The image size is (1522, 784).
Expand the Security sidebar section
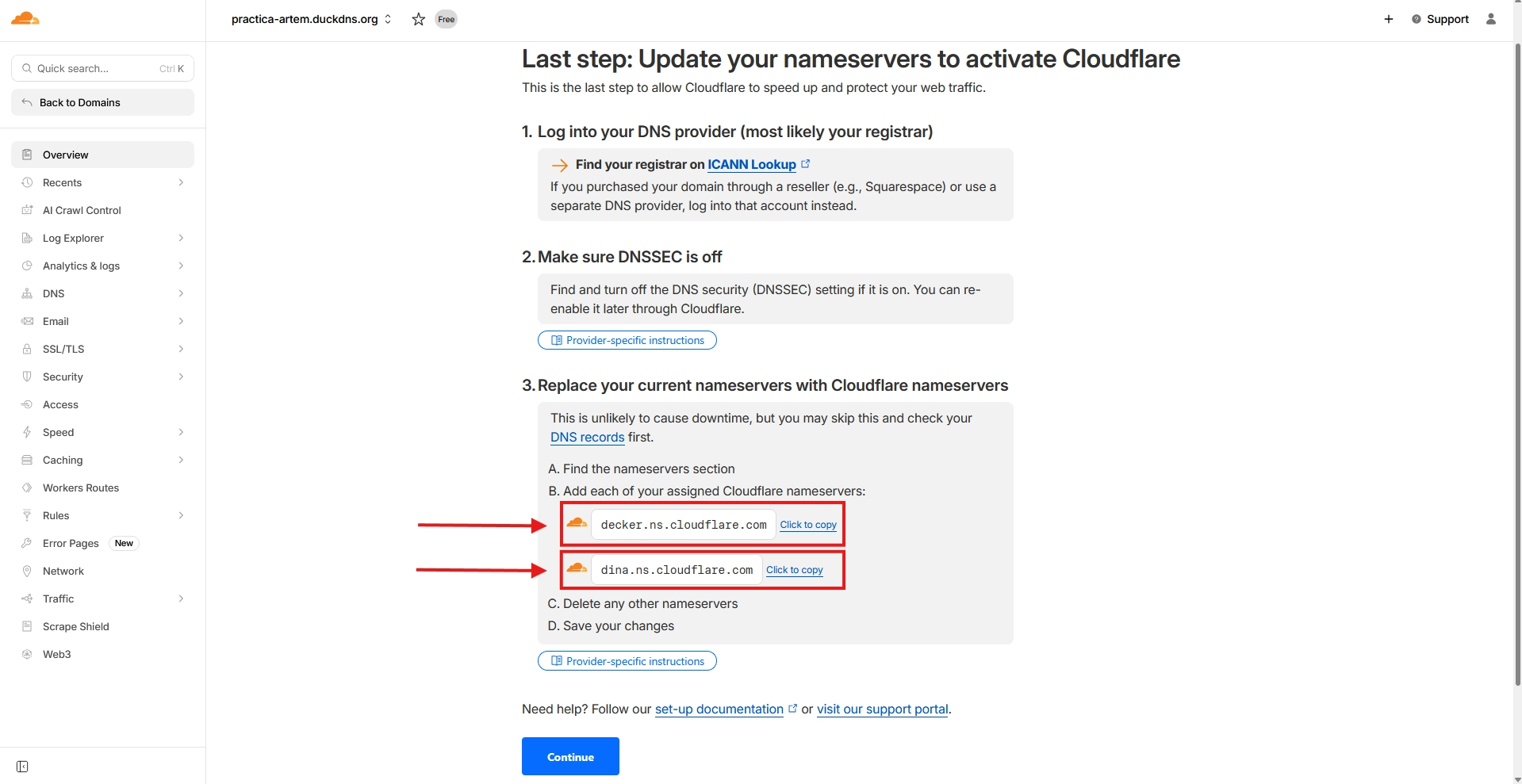tap(102, 377)
